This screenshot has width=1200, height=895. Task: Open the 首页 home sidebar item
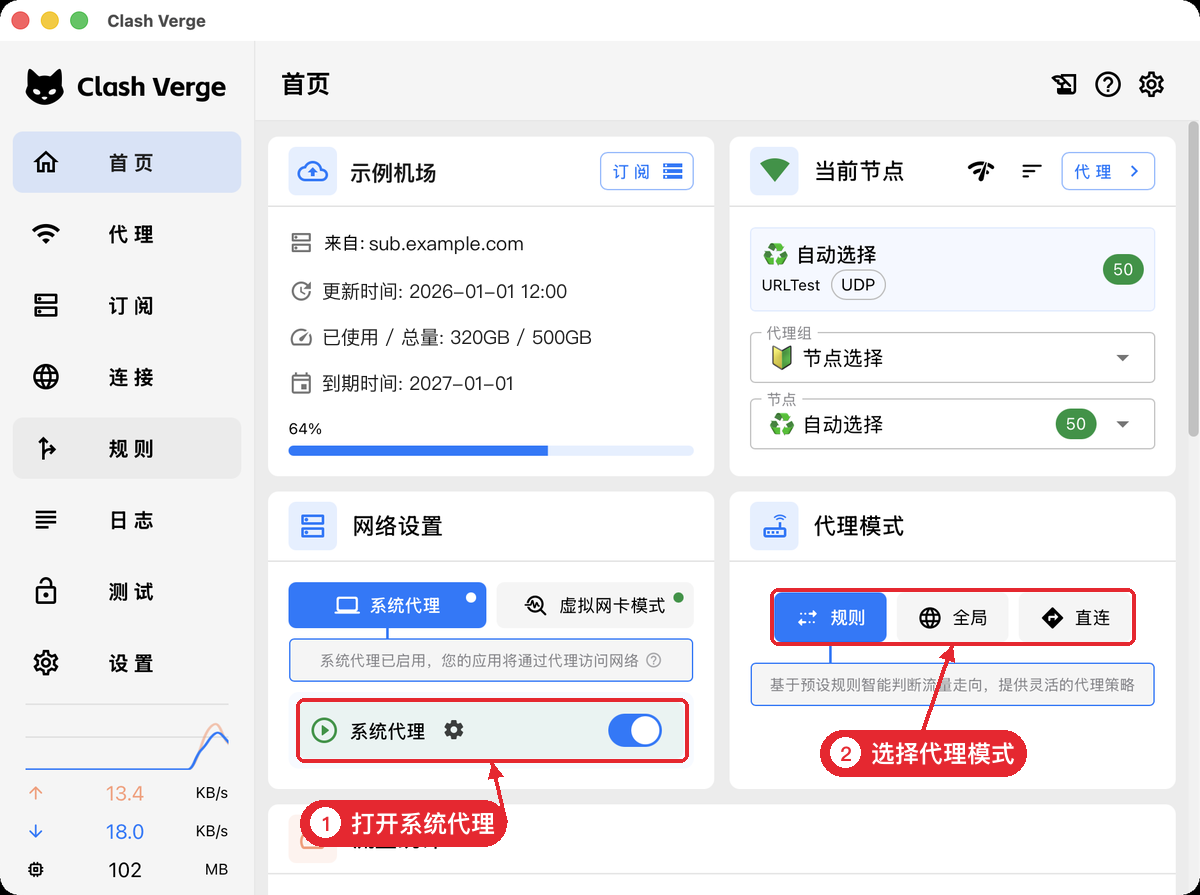(x=127, y=162)
